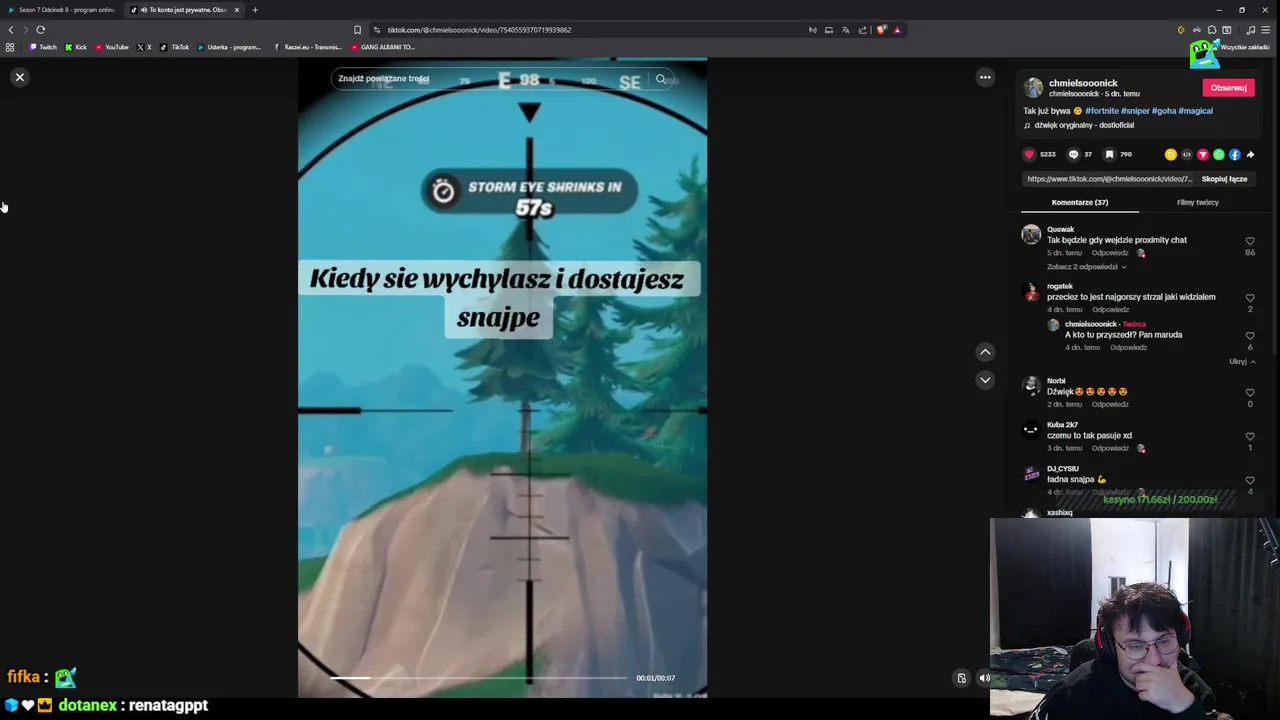Screen dimensions: 1280x720
Task: Click the Obserwuj follow button
Action: pyautogui.click(x=1228, y=88)
